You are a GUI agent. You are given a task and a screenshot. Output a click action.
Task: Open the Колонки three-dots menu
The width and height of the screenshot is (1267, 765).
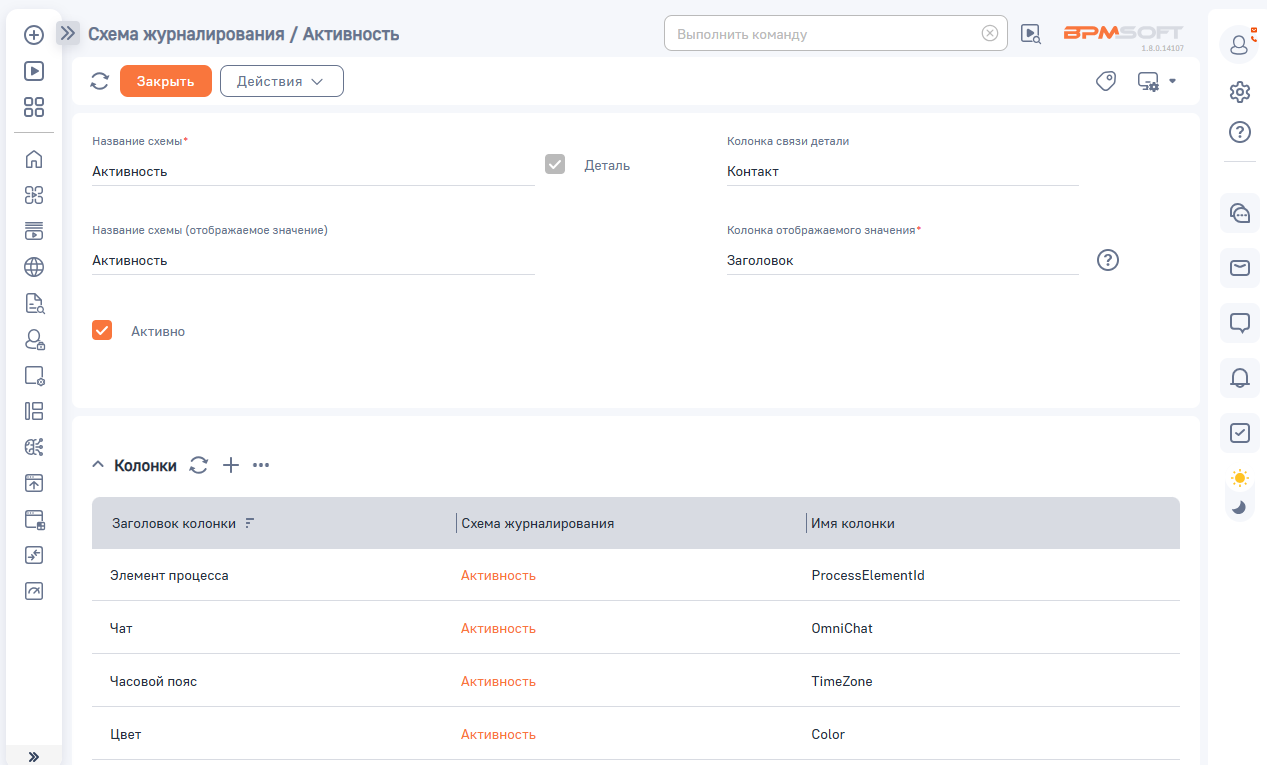tap(261, 465)
